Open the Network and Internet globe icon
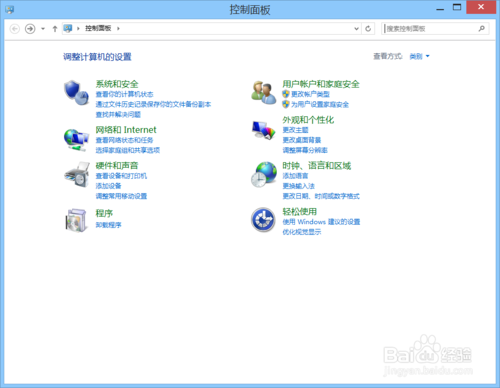The height and width of the screenshot is (388, 500). (x=77, y=140)
